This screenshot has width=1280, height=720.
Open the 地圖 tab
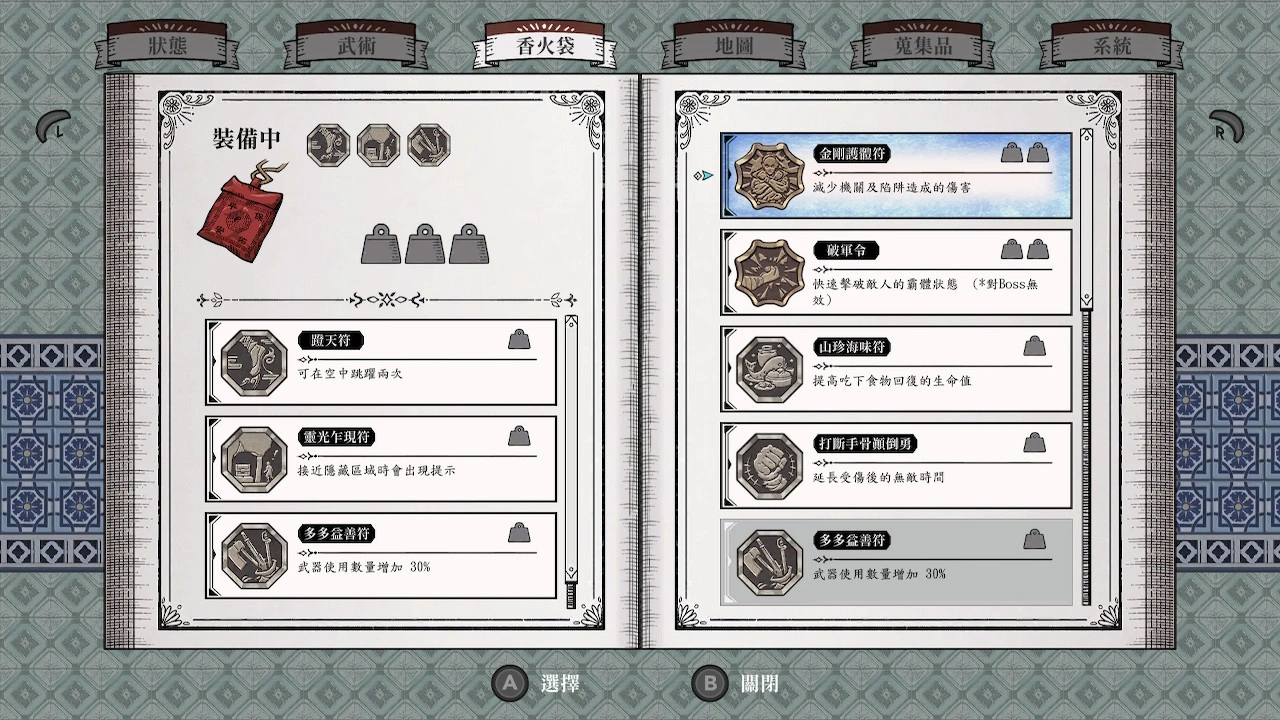(x=734, y=47)
